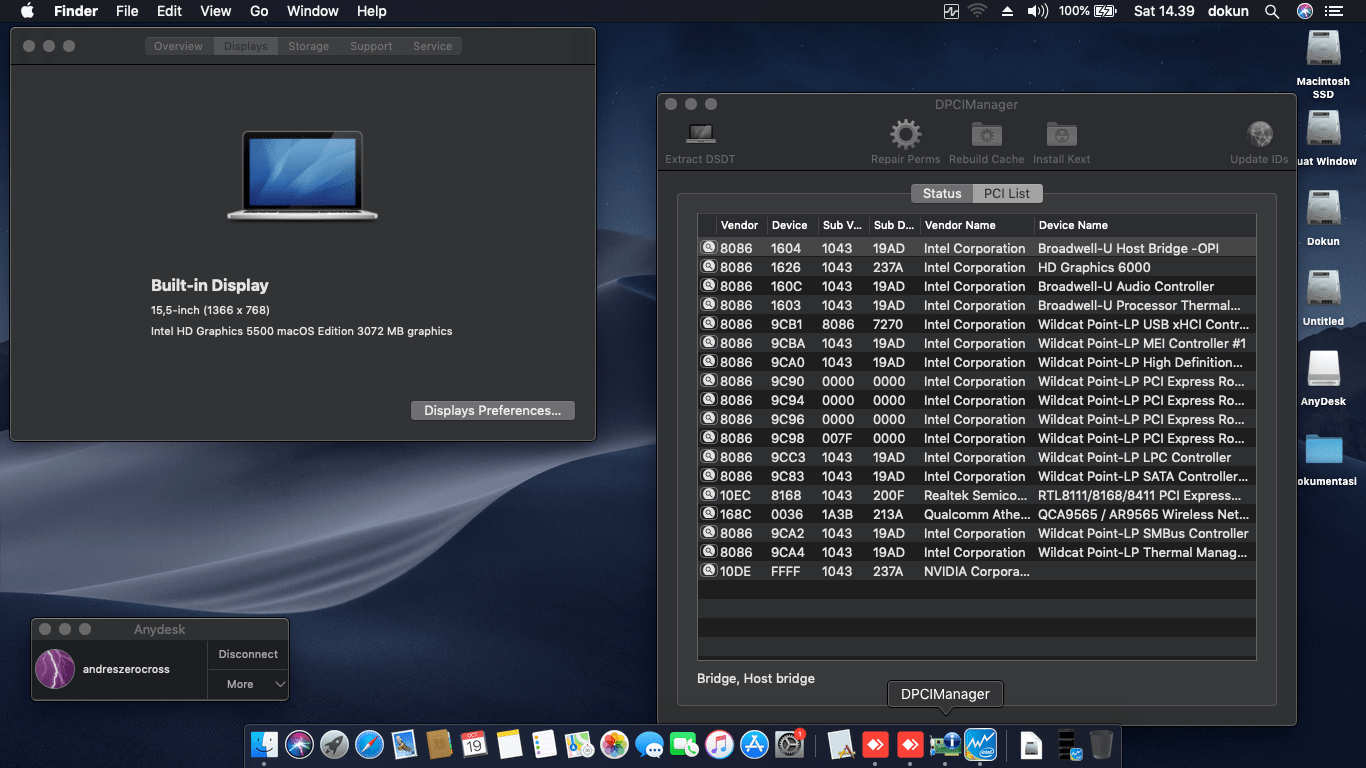Click the Update IDs globe icon
The width and height of the screenshot is (1366, 768).
pyautogui.click(x=1259, y=134)
